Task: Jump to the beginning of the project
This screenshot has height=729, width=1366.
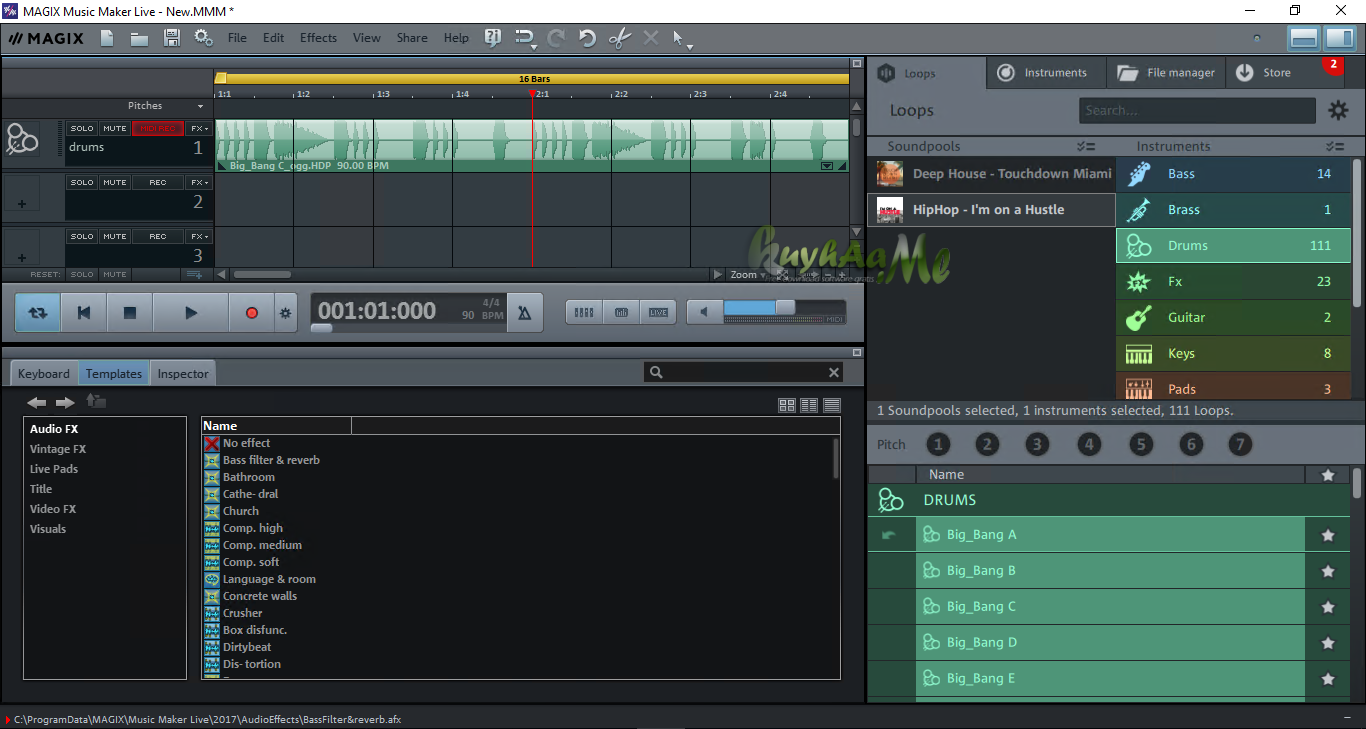Action: coord(84,313)
